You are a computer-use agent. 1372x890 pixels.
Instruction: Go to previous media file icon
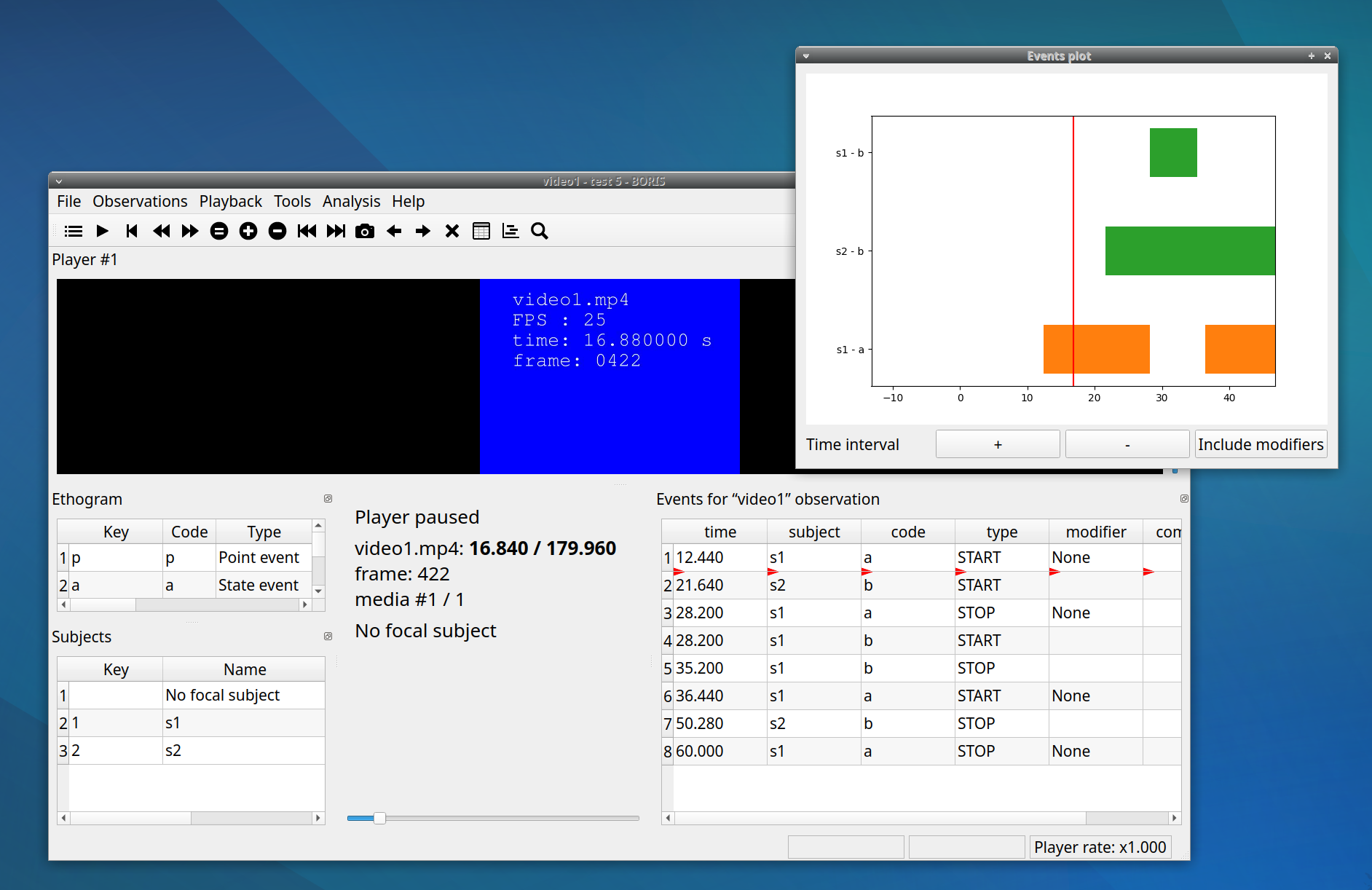[307, 231]
